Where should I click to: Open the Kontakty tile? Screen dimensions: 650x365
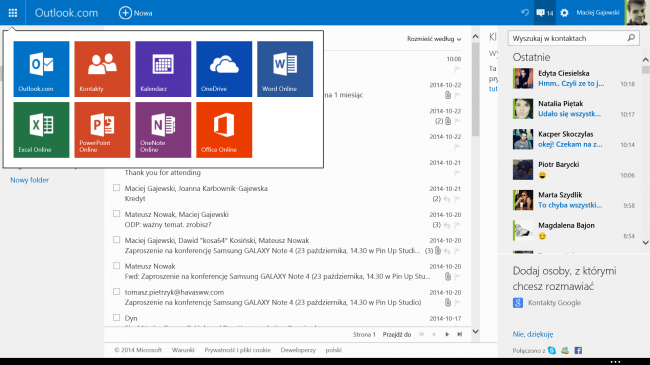tap(102, 69)
